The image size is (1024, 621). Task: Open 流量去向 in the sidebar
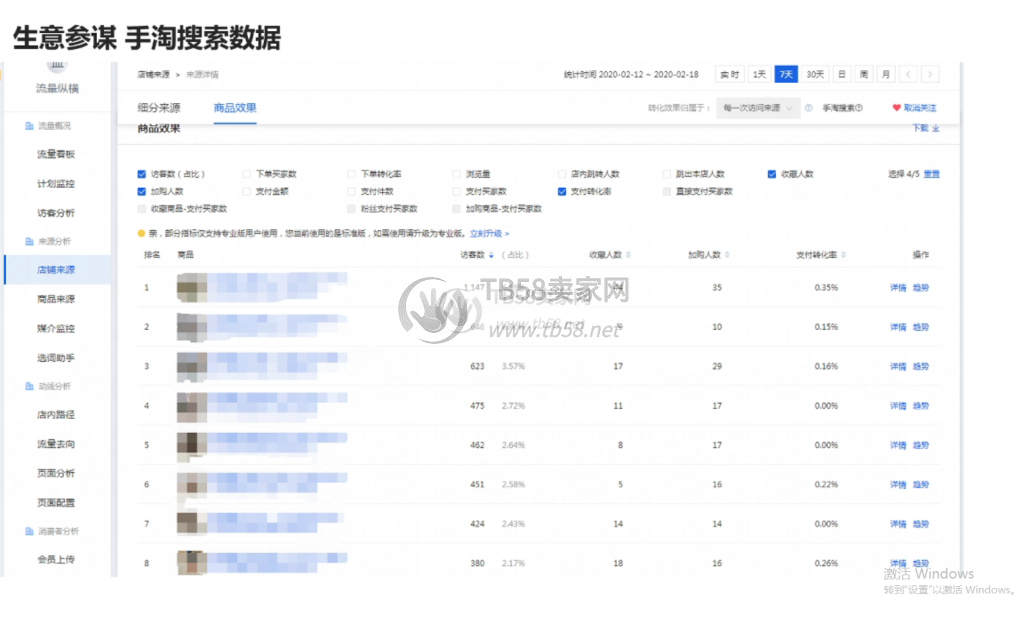point(56,444)
